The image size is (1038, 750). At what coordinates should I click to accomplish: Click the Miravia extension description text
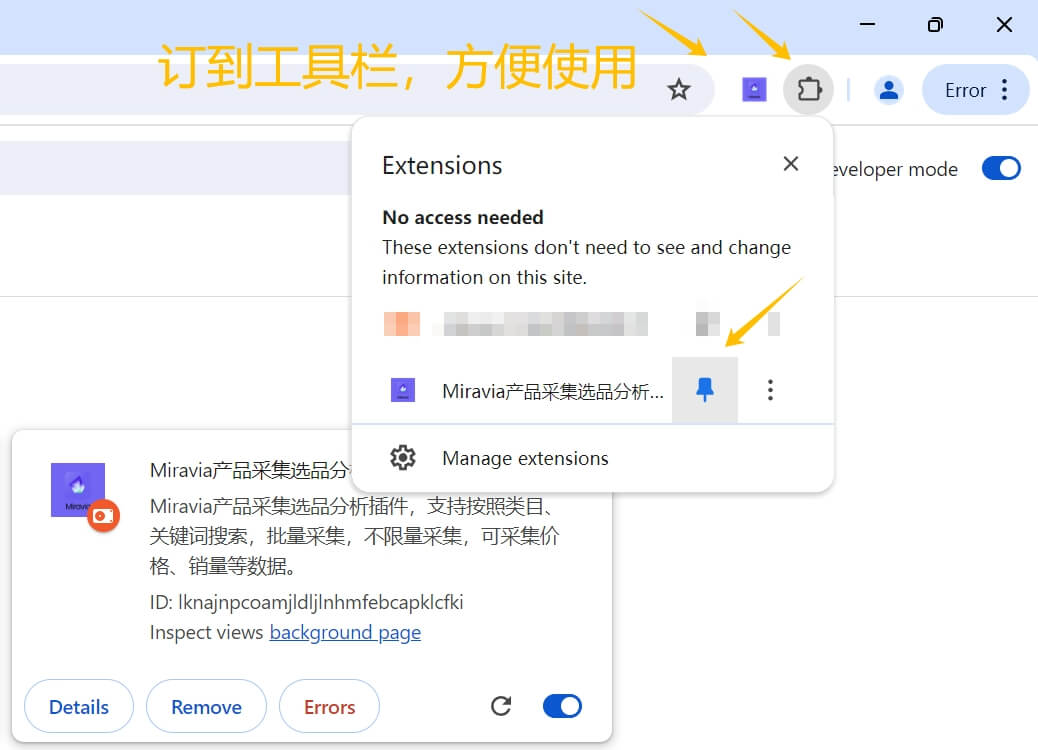tap(355, 536)
